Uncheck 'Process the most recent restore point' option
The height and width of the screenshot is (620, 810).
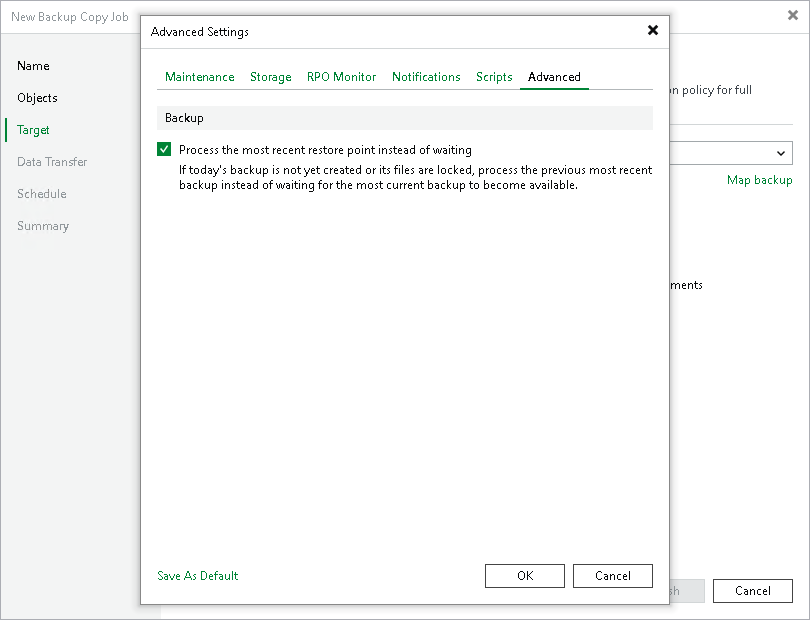(164, 148)
